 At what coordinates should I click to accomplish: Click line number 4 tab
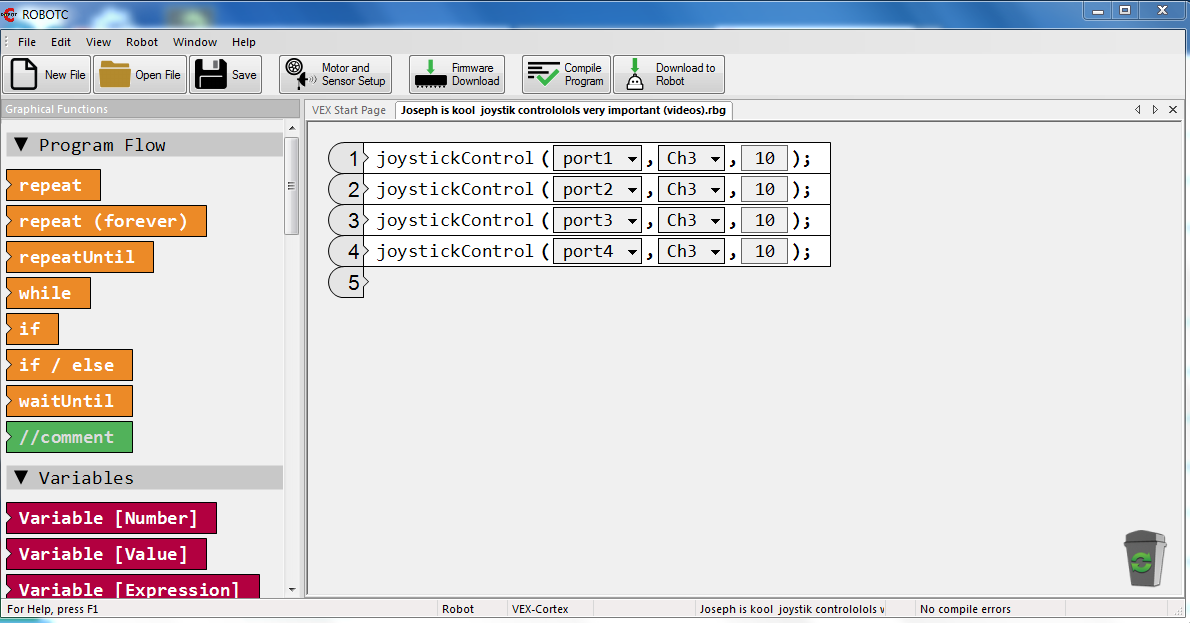click(347, 251)
